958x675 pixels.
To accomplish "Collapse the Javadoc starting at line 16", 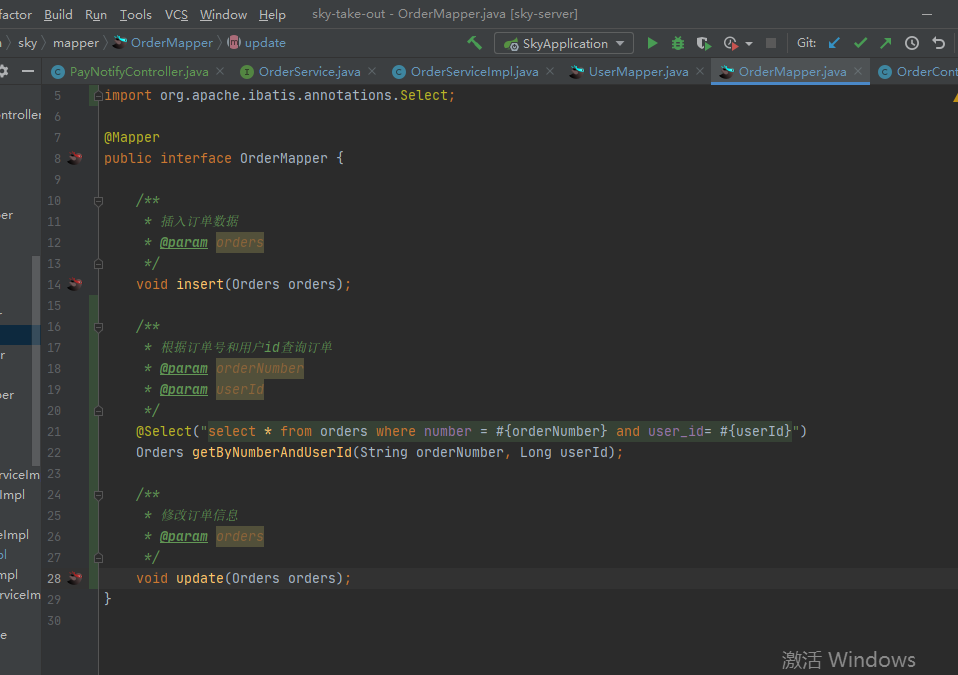I will [98, 327].
